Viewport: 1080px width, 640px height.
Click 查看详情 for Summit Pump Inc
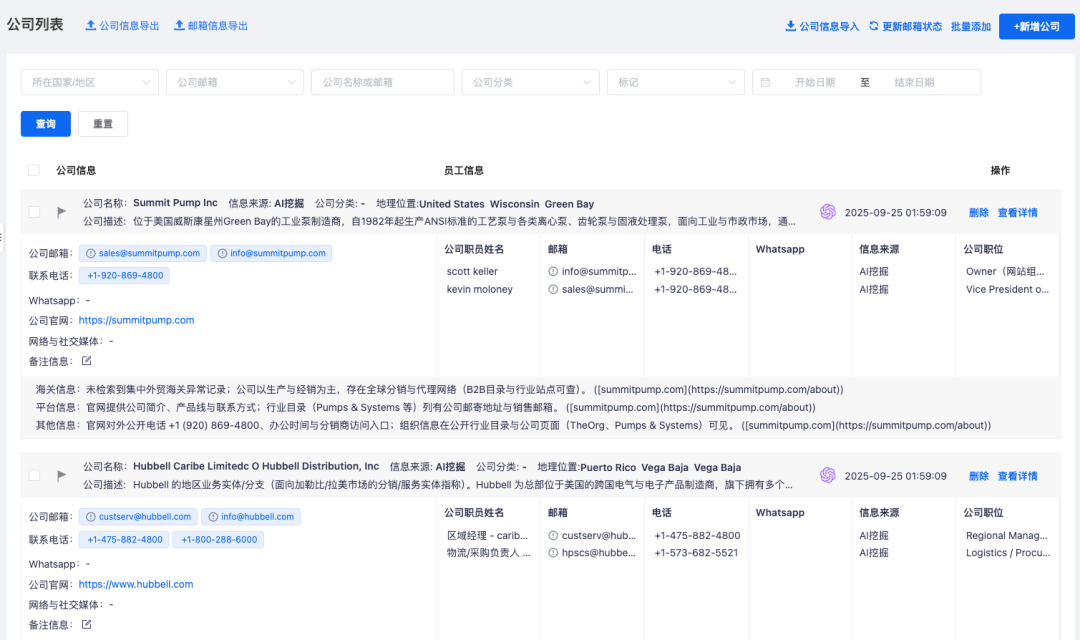pyautogui.click(x=1017, y=212)
